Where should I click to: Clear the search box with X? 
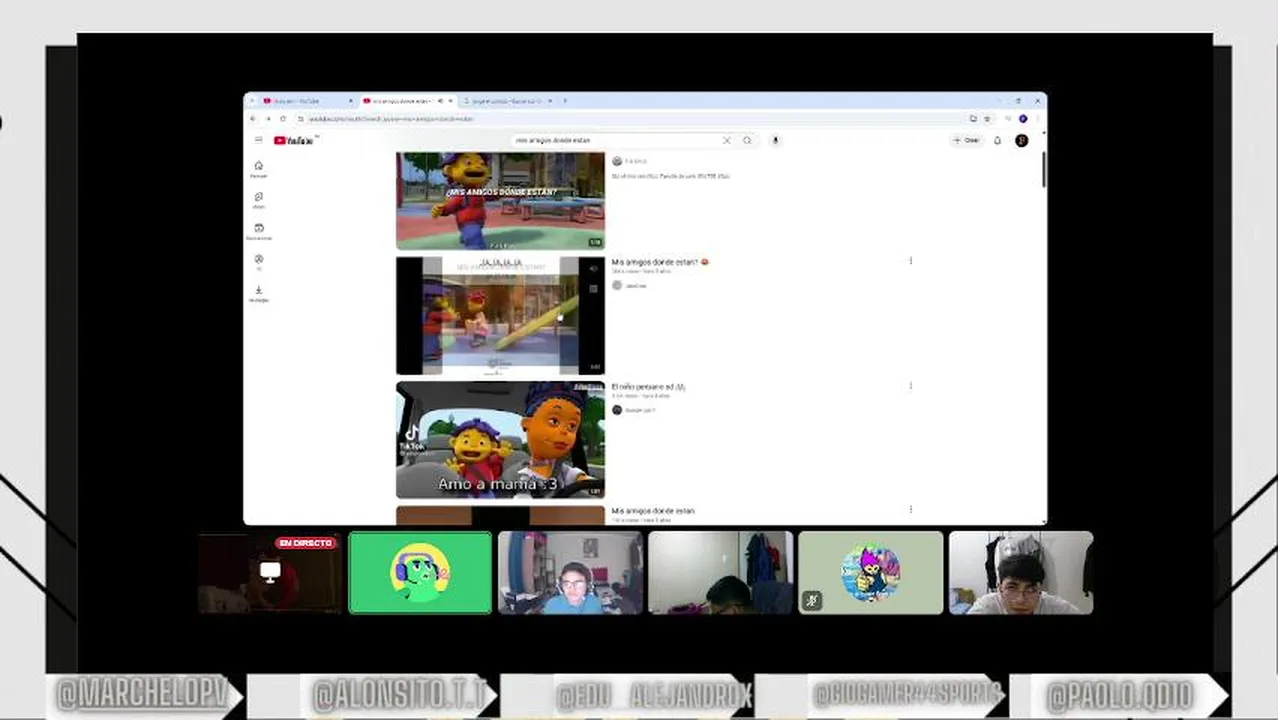pyautogui.click(x=727, y=141)
